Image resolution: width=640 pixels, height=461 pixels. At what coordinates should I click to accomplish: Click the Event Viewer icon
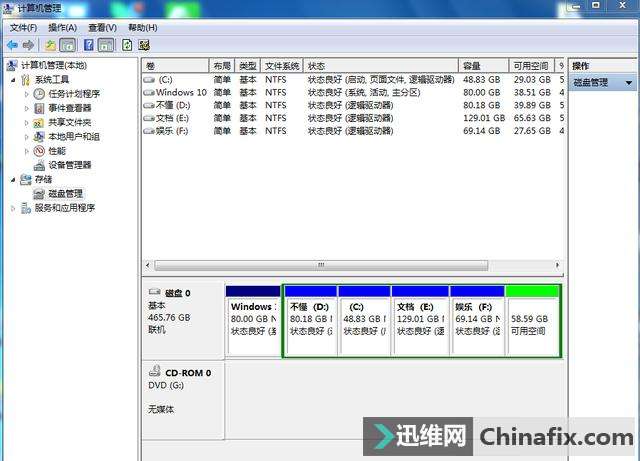(x=39, y=108)
